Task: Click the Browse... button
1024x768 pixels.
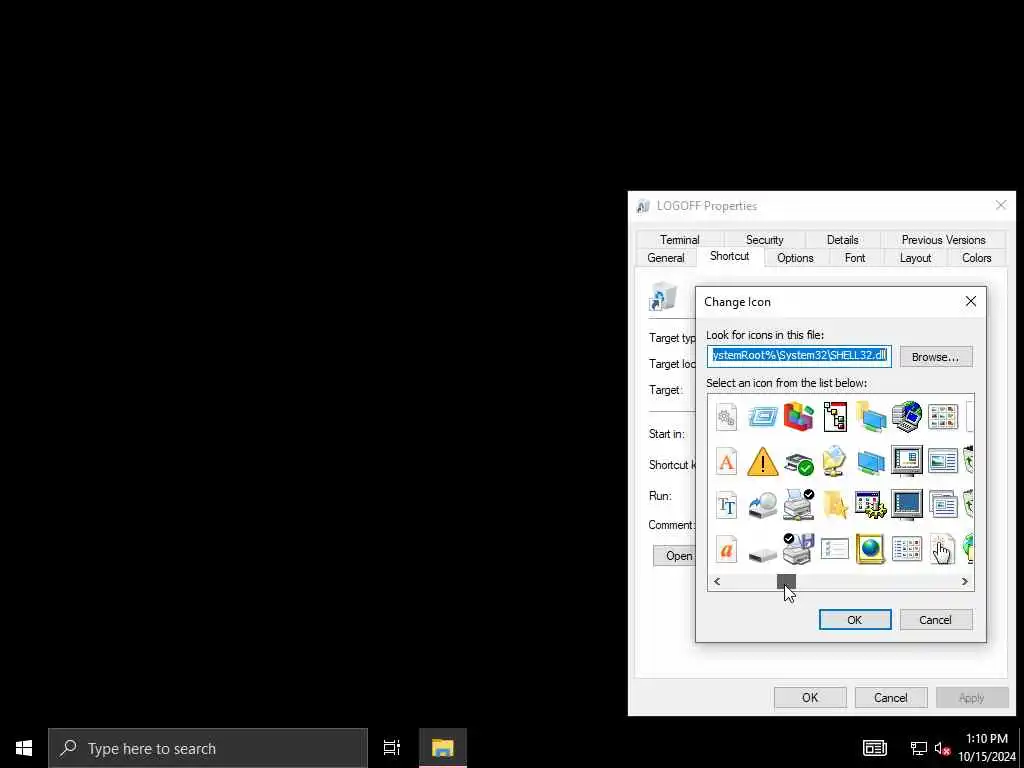Action: (x=935, y=357)
